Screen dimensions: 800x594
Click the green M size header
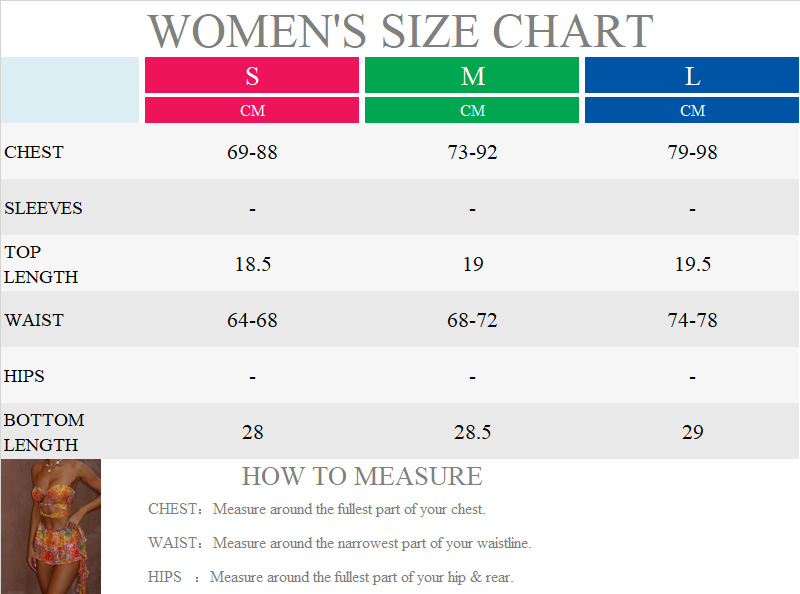pyautogui.click(x=472, y=76)
